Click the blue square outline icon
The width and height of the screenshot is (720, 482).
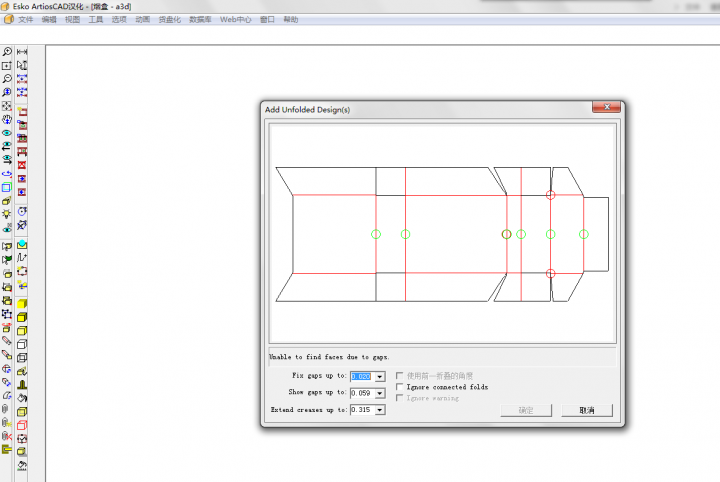click(7, 187)
